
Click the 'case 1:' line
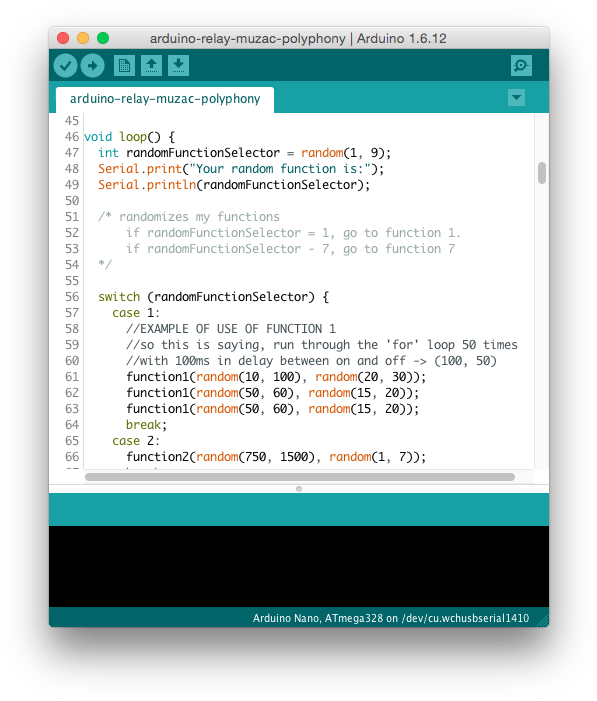136,313
